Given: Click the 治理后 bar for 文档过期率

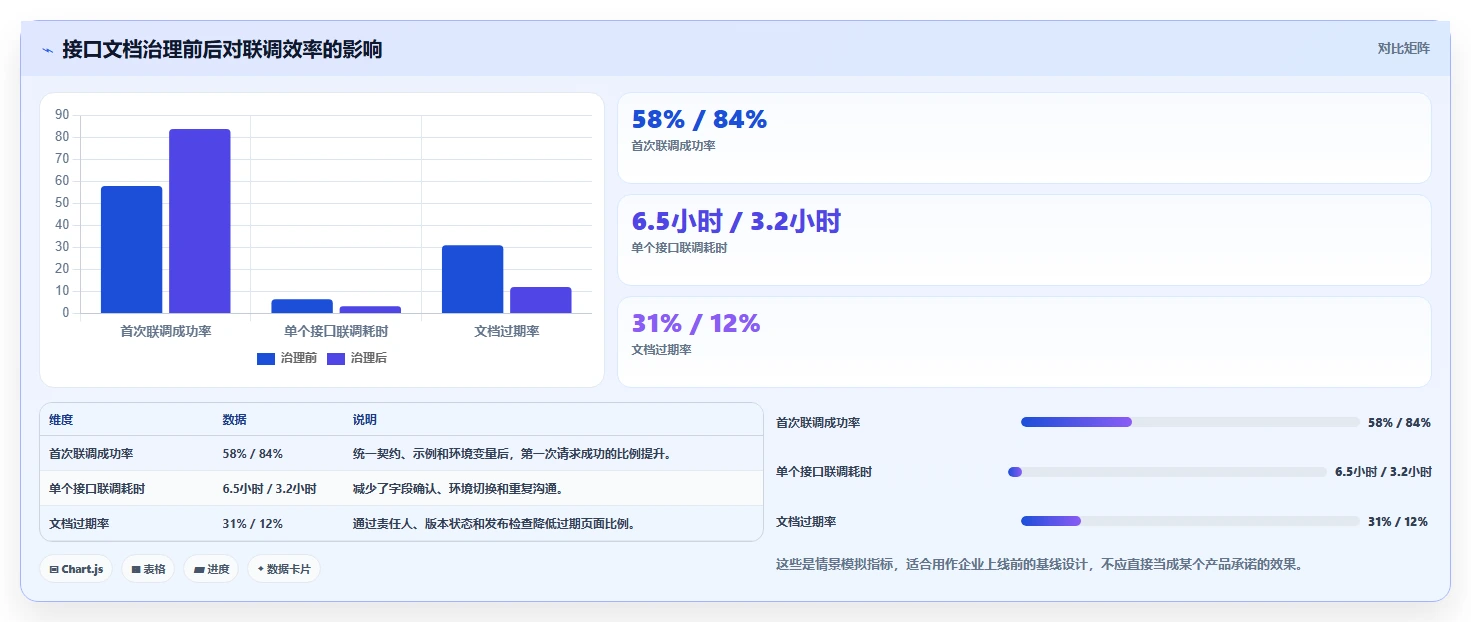Looking at the screenshot, I should 541,300.
